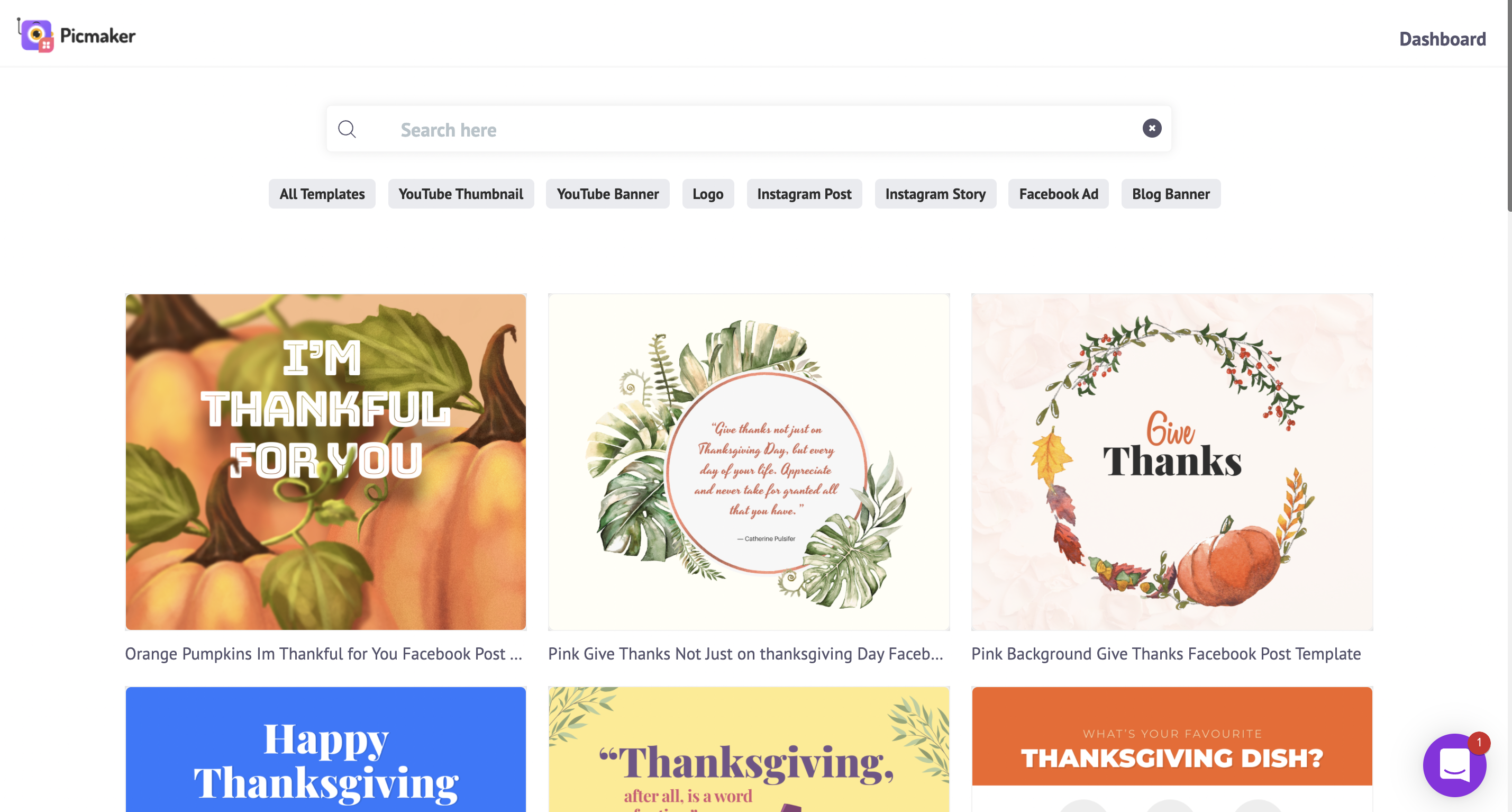Toggle the Logo category filter
Screen dimensions: 1512x812
[x=708, y=193]
